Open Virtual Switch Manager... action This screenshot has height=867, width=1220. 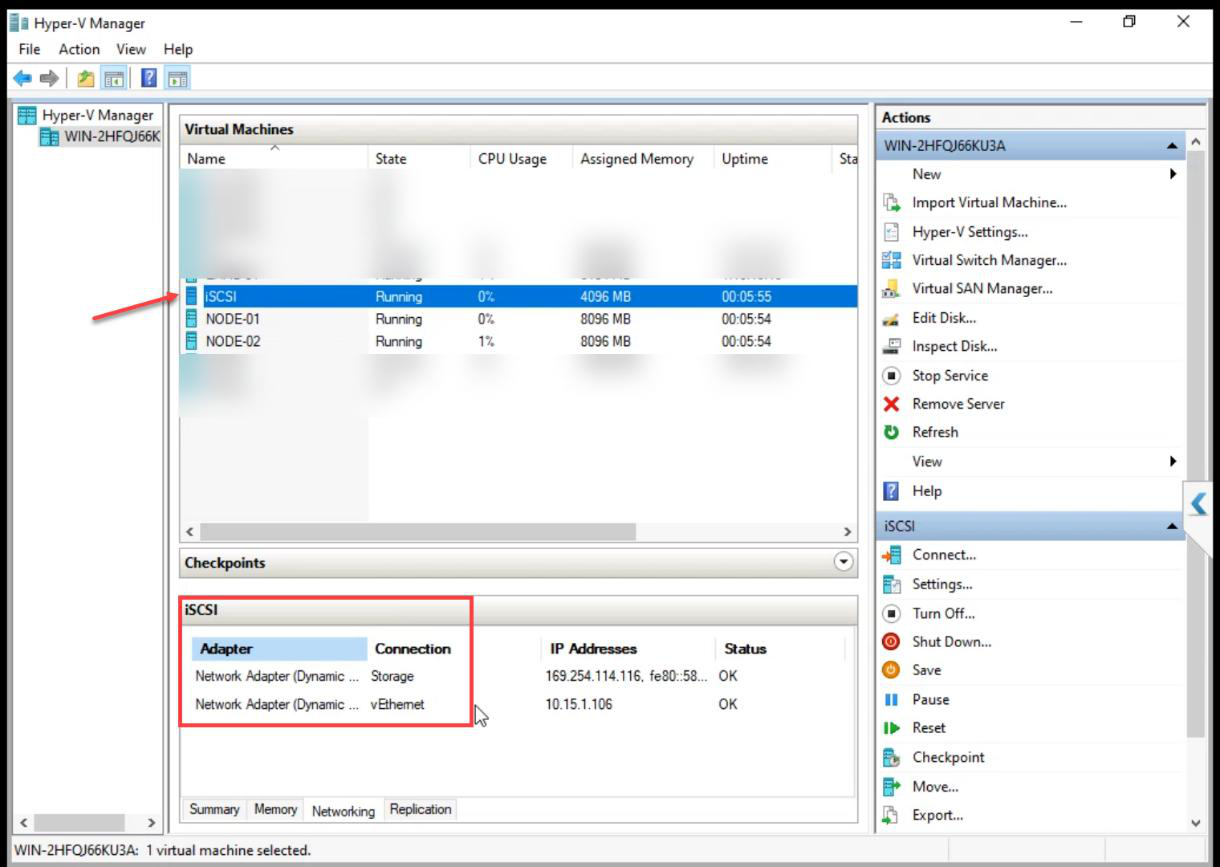989,260
